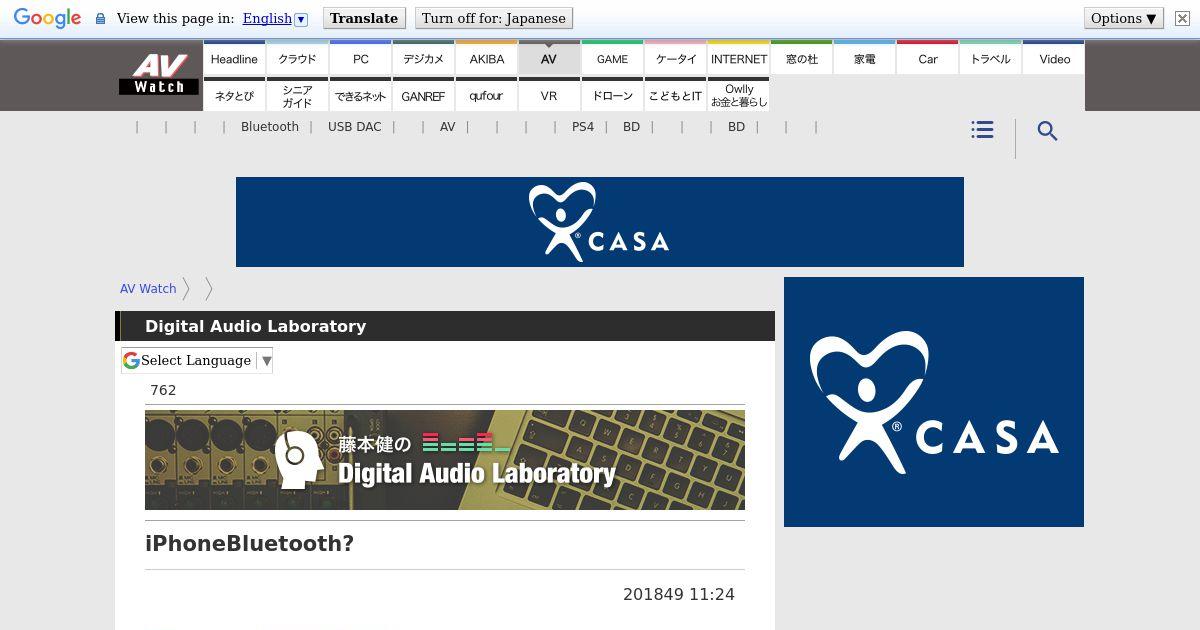Click the AV topic link in subnav
The image size is (1200, 630).
447,127
